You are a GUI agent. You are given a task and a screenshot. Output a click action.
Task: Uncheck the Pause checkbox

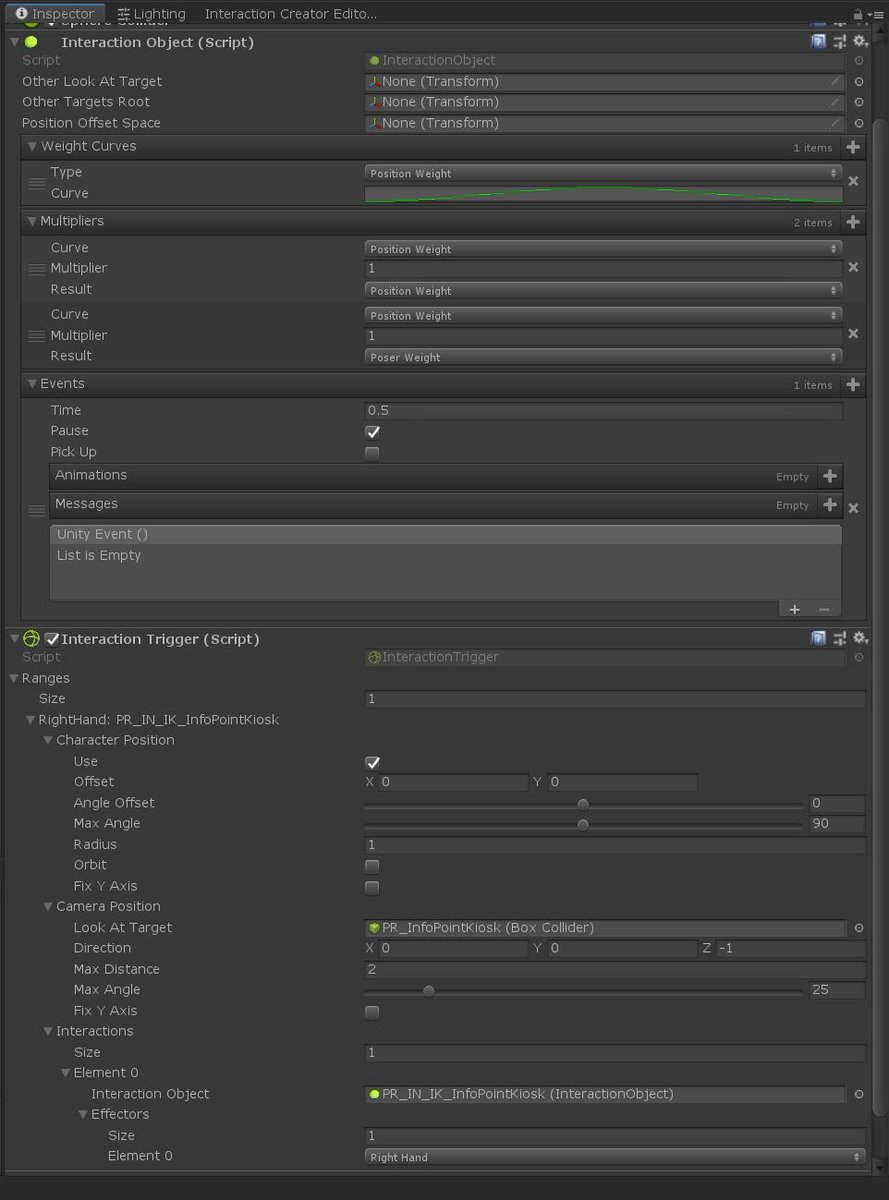click(x=371, y=431)
